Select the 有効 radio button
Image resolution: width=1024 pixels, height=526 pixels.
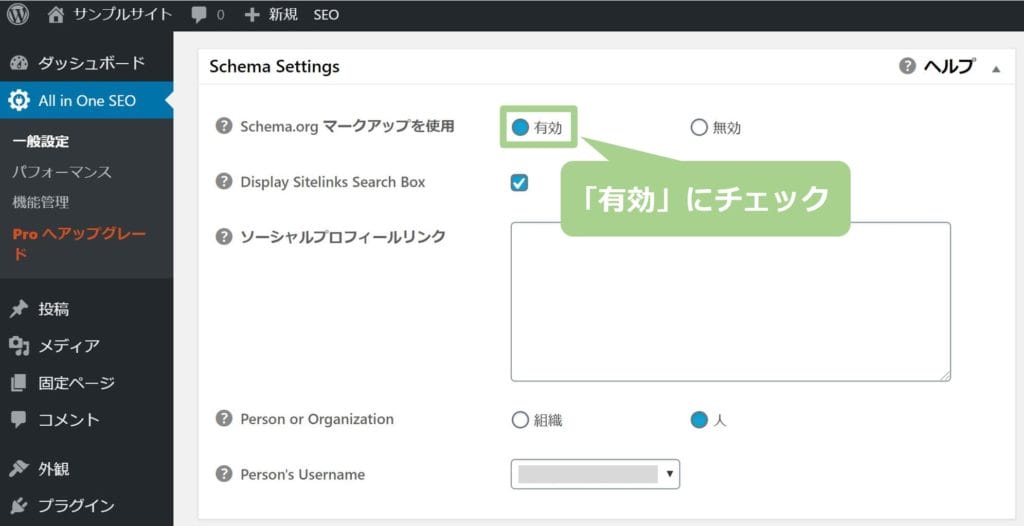(520, 127)
